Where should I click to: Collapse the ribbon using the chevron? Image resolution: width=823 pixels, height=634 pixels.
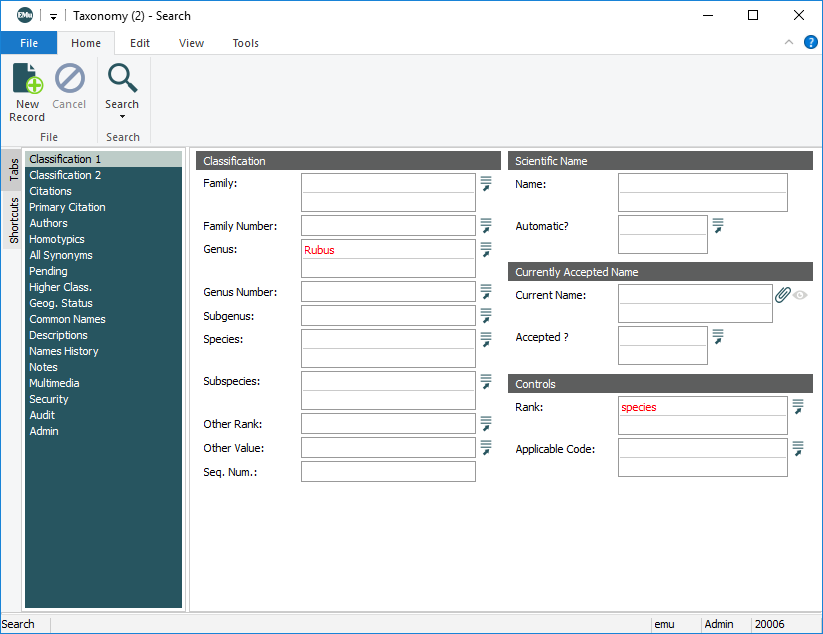pos(789,42)
